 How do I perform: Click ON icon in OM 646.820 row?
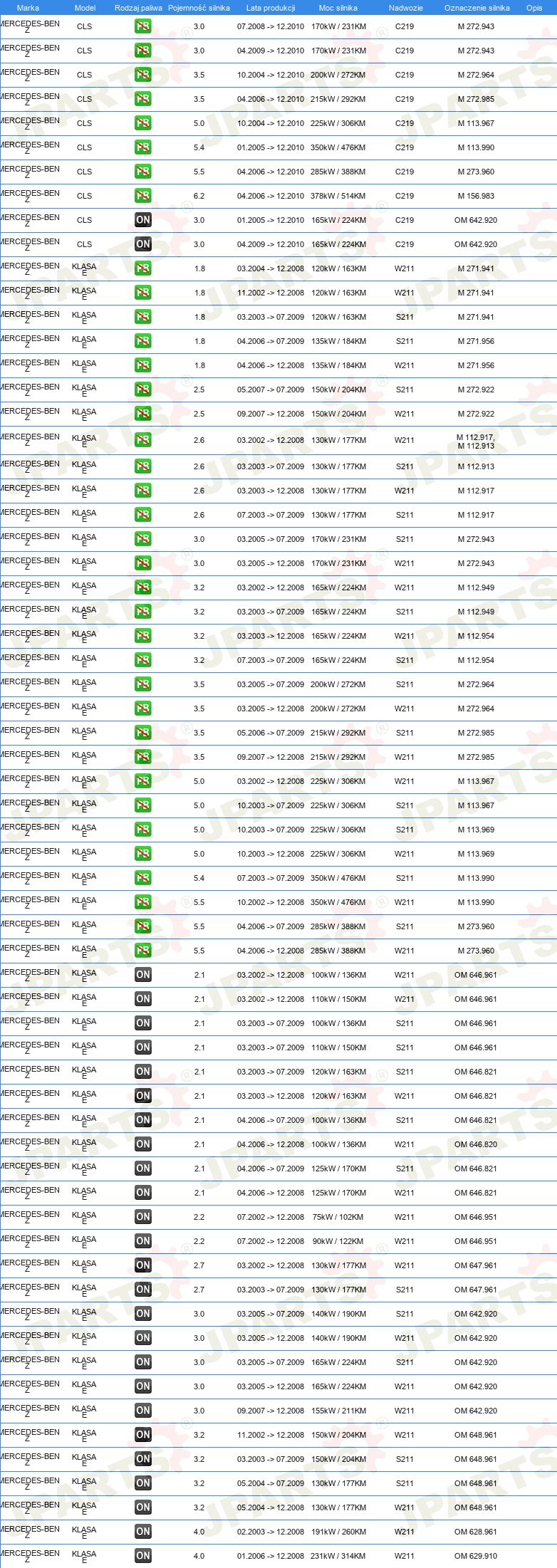143,1144
